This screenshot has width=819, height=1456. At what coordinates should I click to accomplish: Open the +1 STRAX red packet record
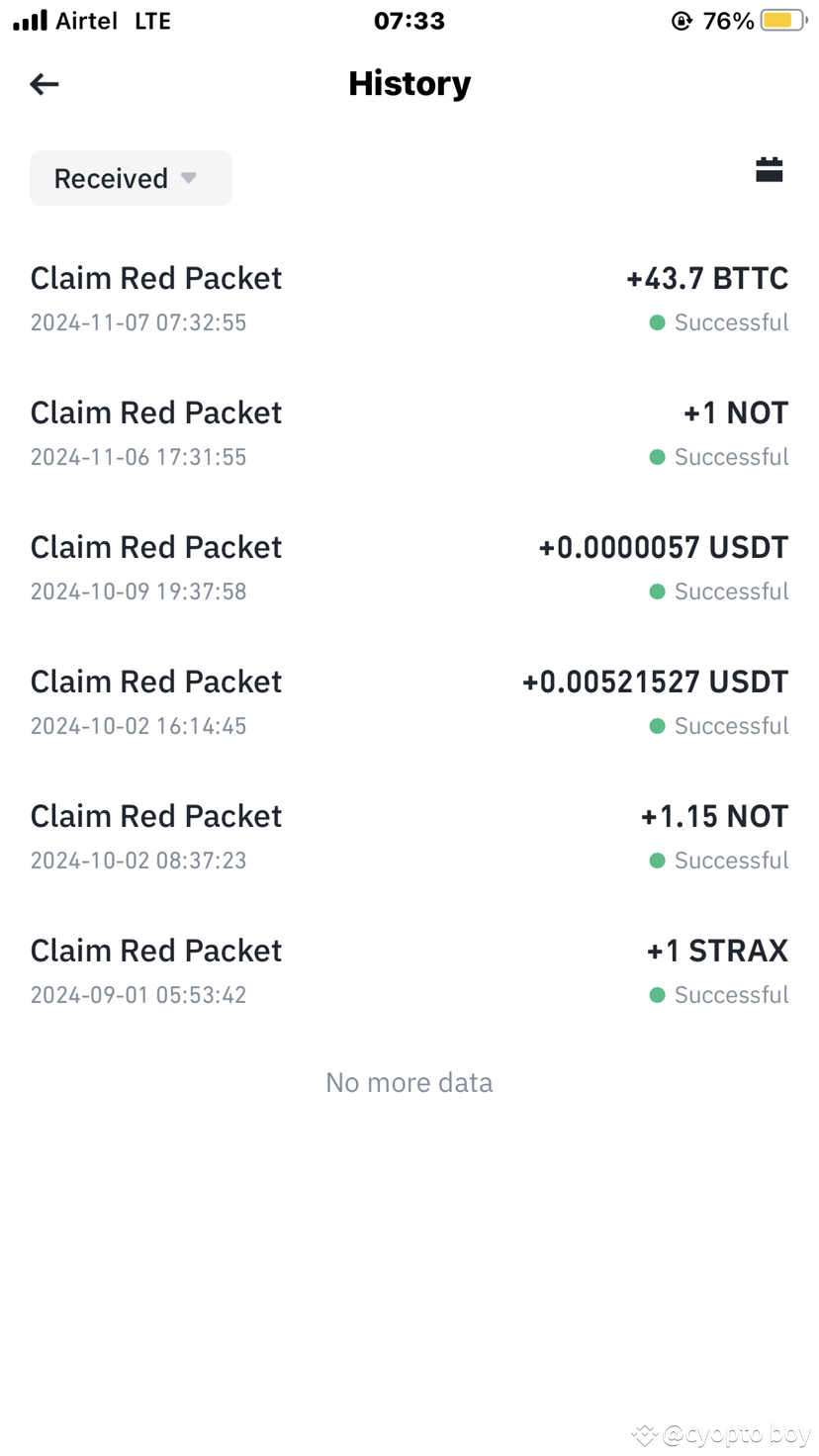[409, 971]
